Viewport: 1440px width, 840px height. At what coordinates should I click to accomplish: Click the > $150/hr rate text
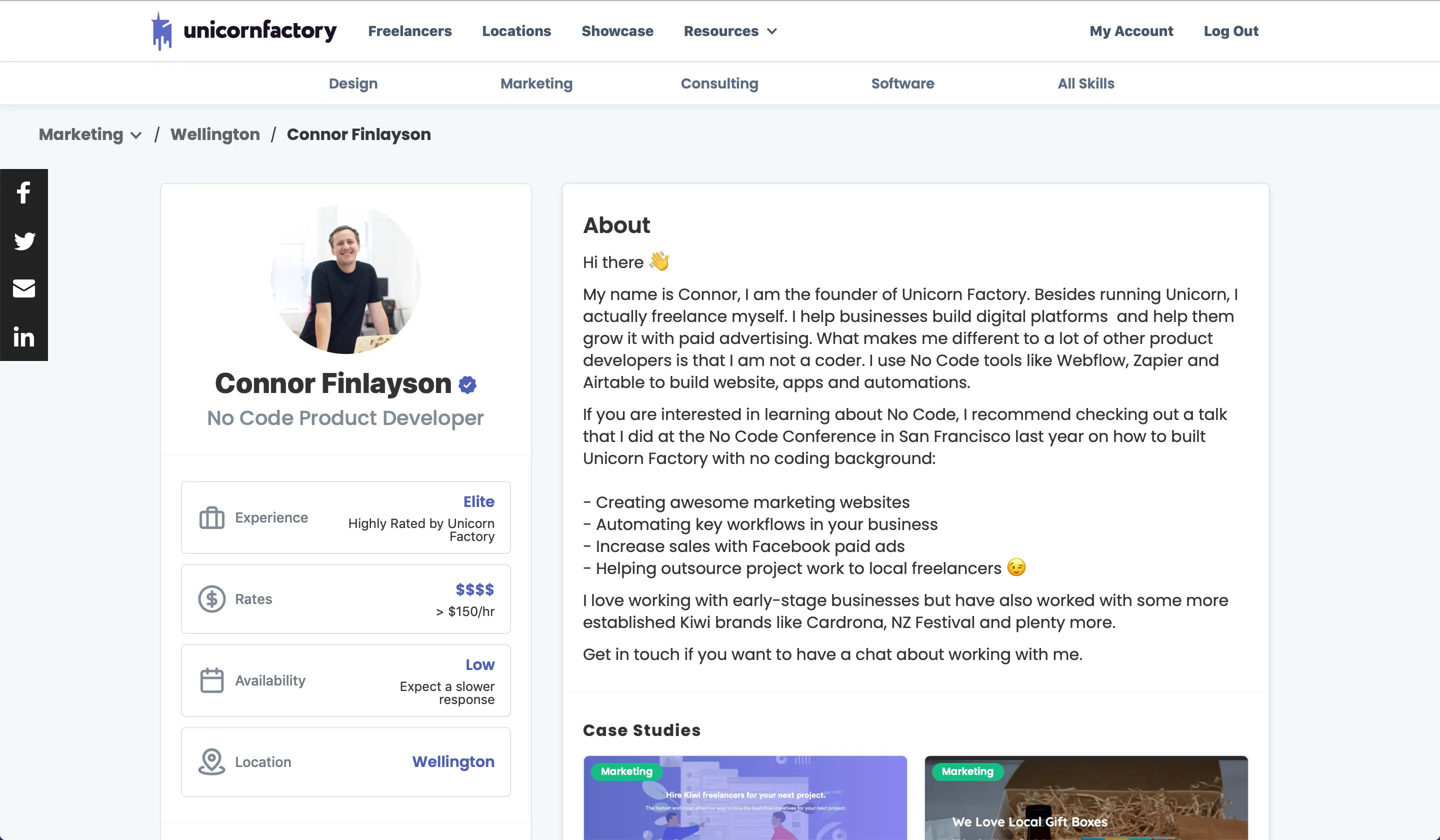click(x=465, y=611)
